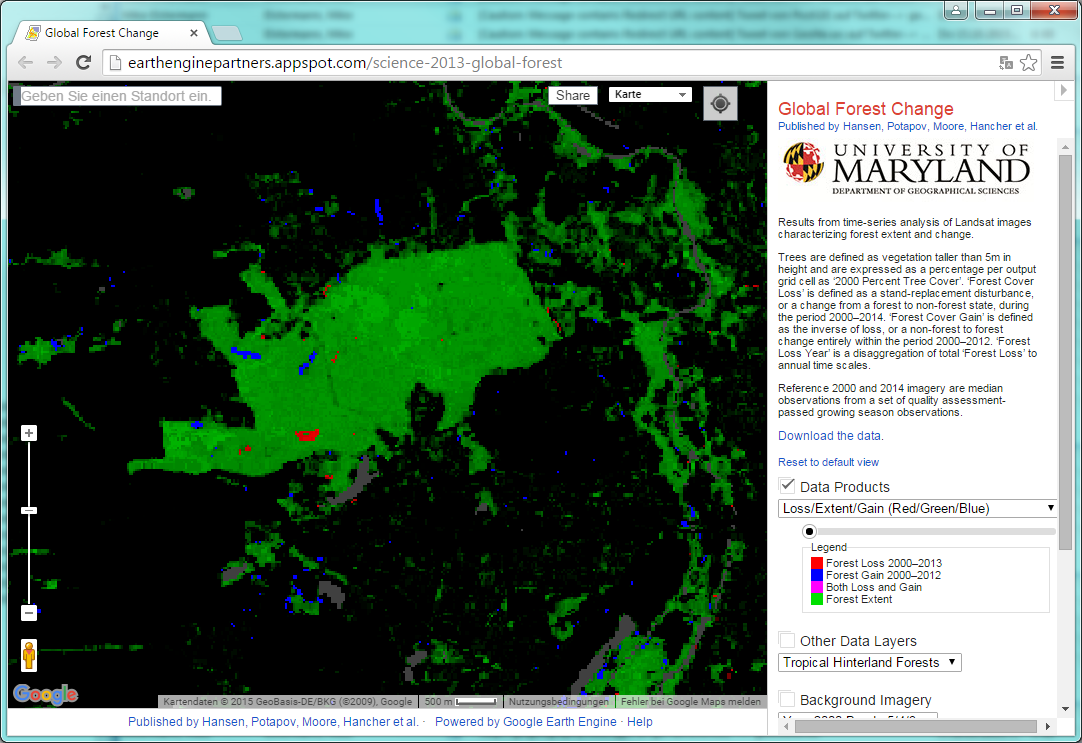This screenshot has width=1082, height=743.
Task: Enable the Other Data Layers checkbox
Action: 787,640
